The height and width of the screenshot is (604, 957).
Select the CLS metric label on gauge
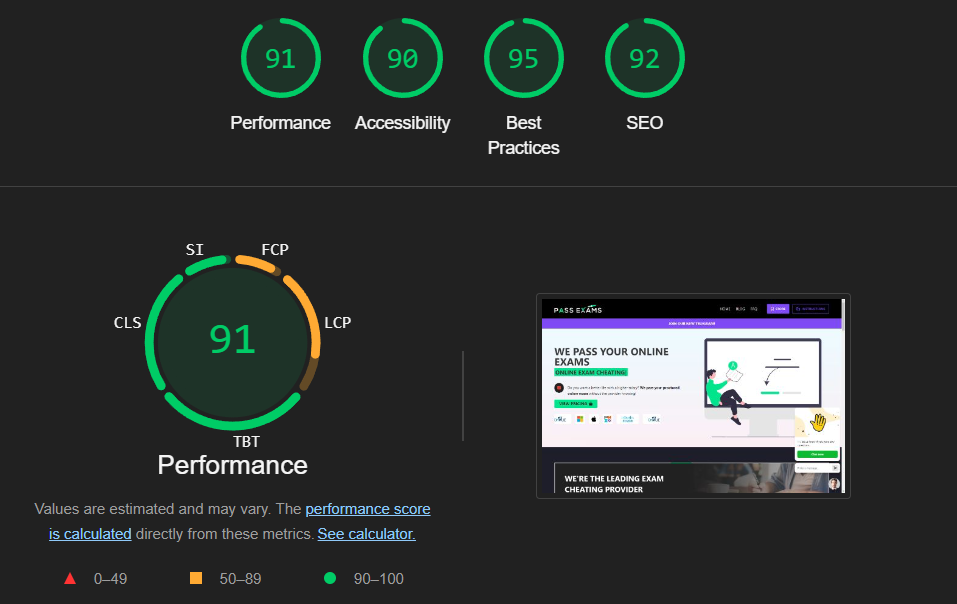(128, 323)
